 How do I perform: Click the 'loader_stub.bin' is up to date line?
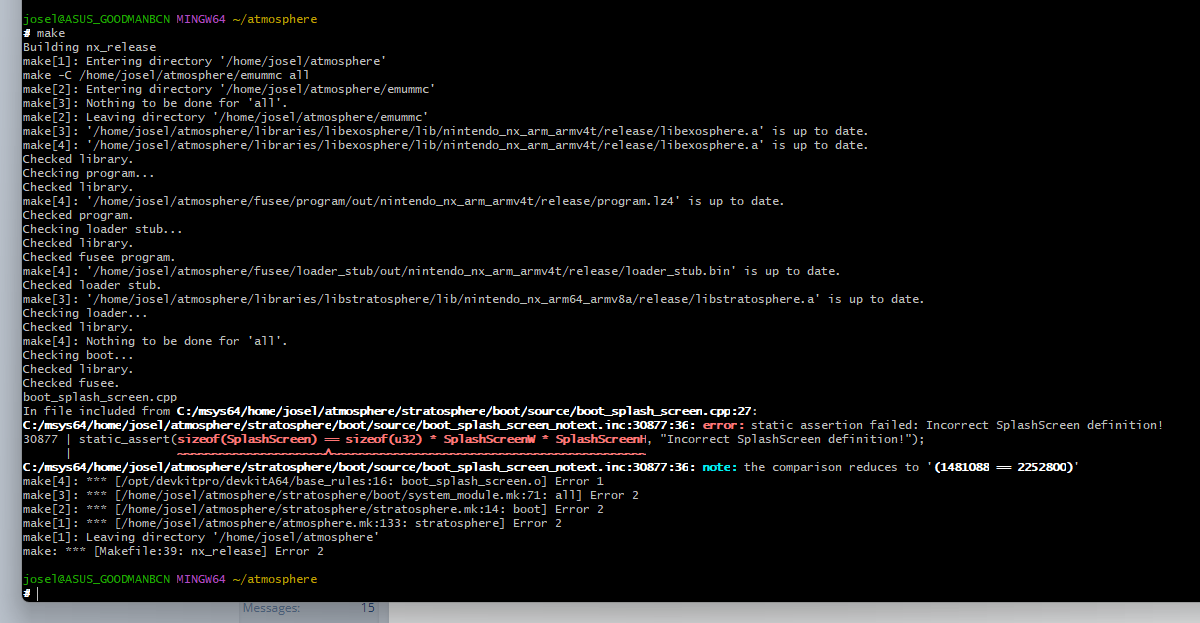click(431, 271)
